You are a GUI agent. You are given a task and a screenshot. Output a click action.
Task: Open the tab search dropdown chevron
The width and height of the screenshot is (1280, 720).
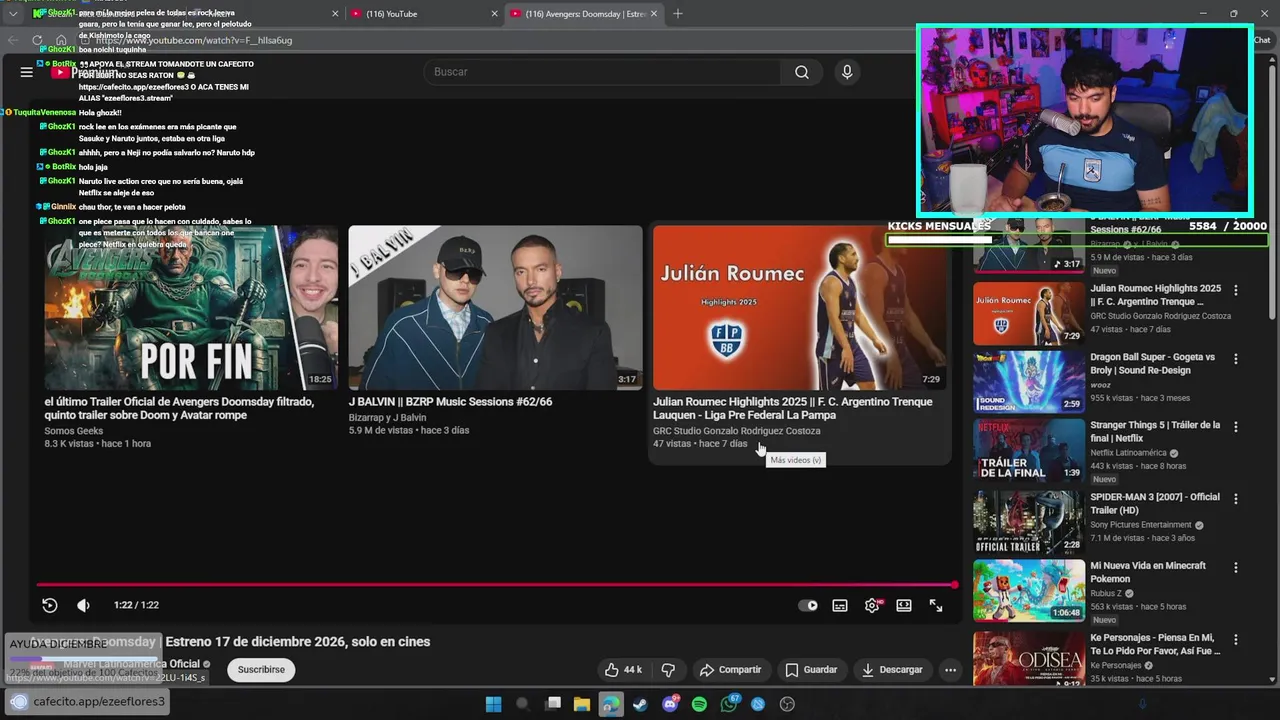click(x=13, y=14)
